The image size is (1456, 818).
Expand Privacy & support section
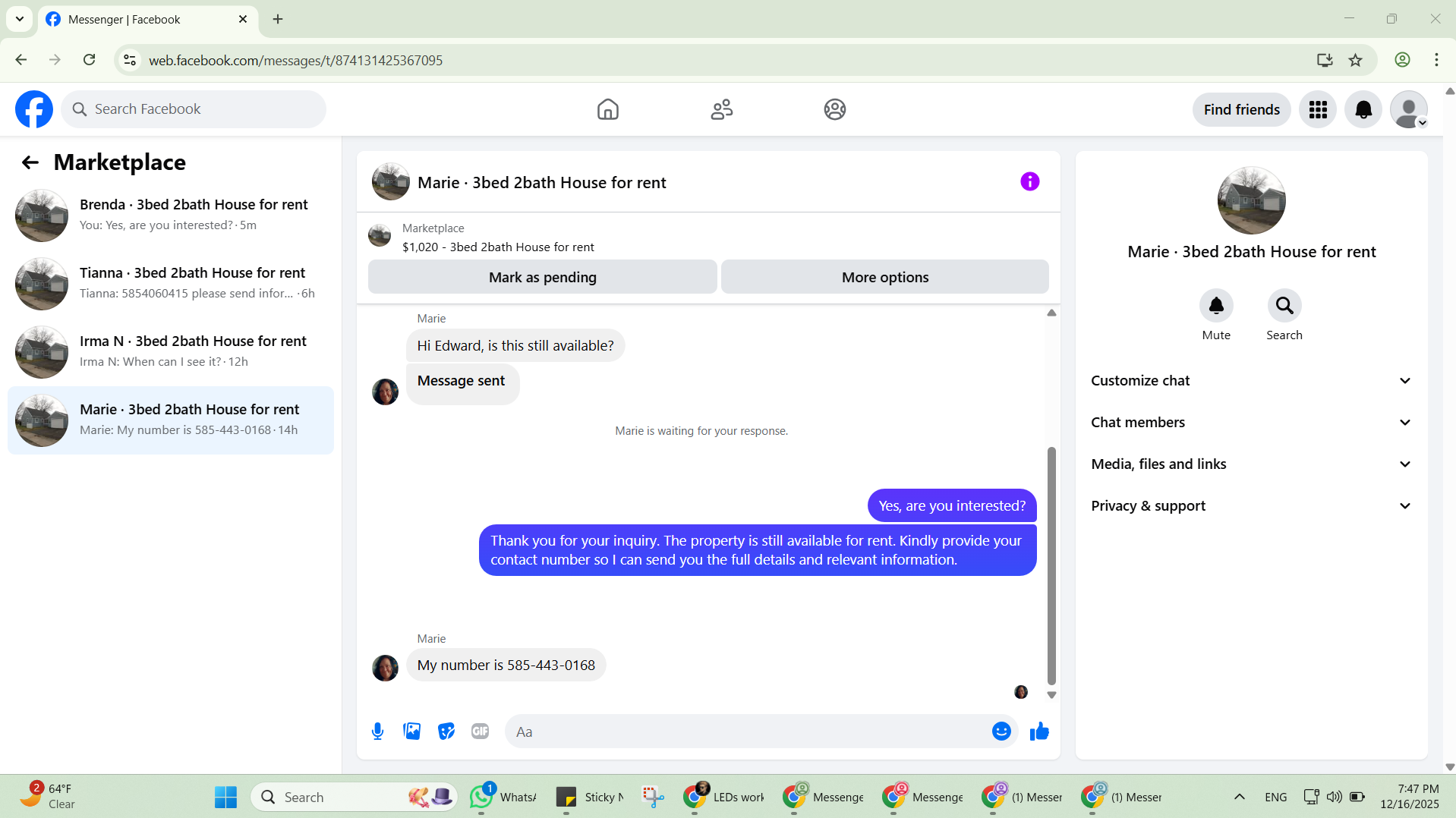[1251, 506]
